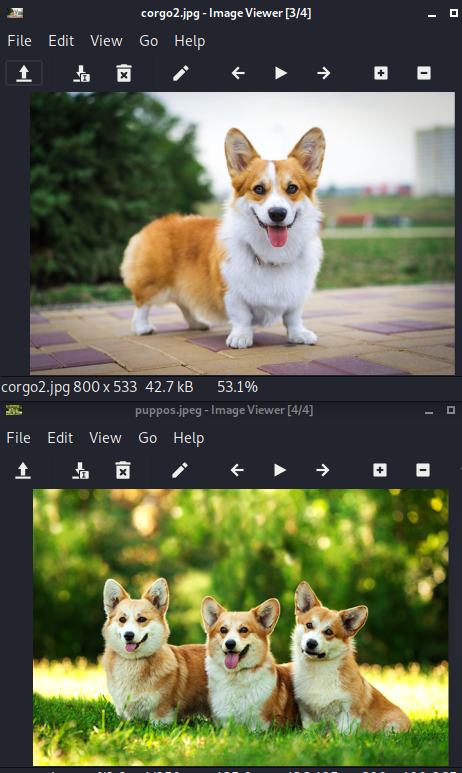Screen dimensions: 462x773
Task: Go to the previous image in the corgo2.jpg window
Action: coord(238,73)
